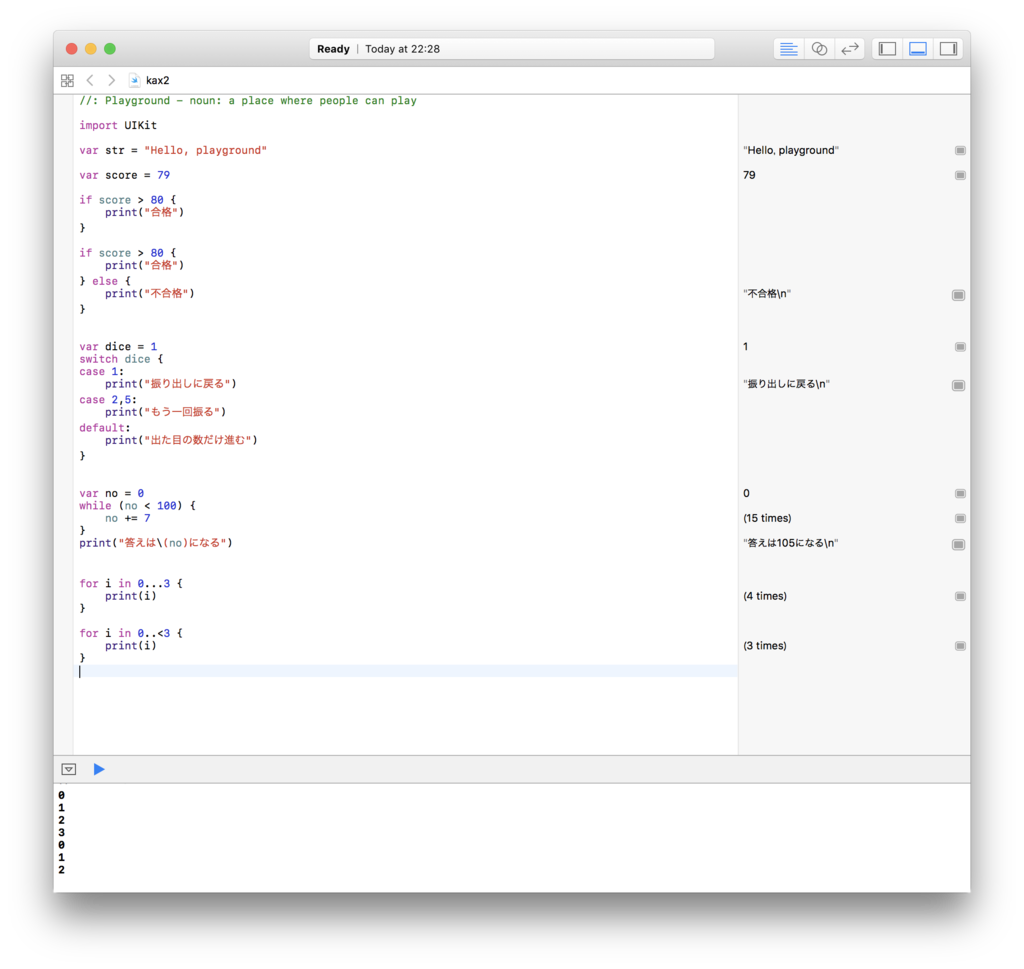
Task: Click the "var score = 79" line
Action: [x=124, y=175]
